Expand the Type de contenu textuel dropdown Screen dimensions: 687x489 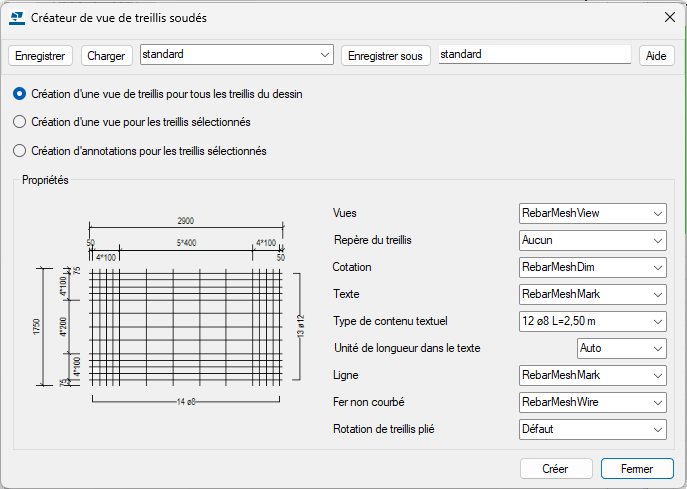592,321
